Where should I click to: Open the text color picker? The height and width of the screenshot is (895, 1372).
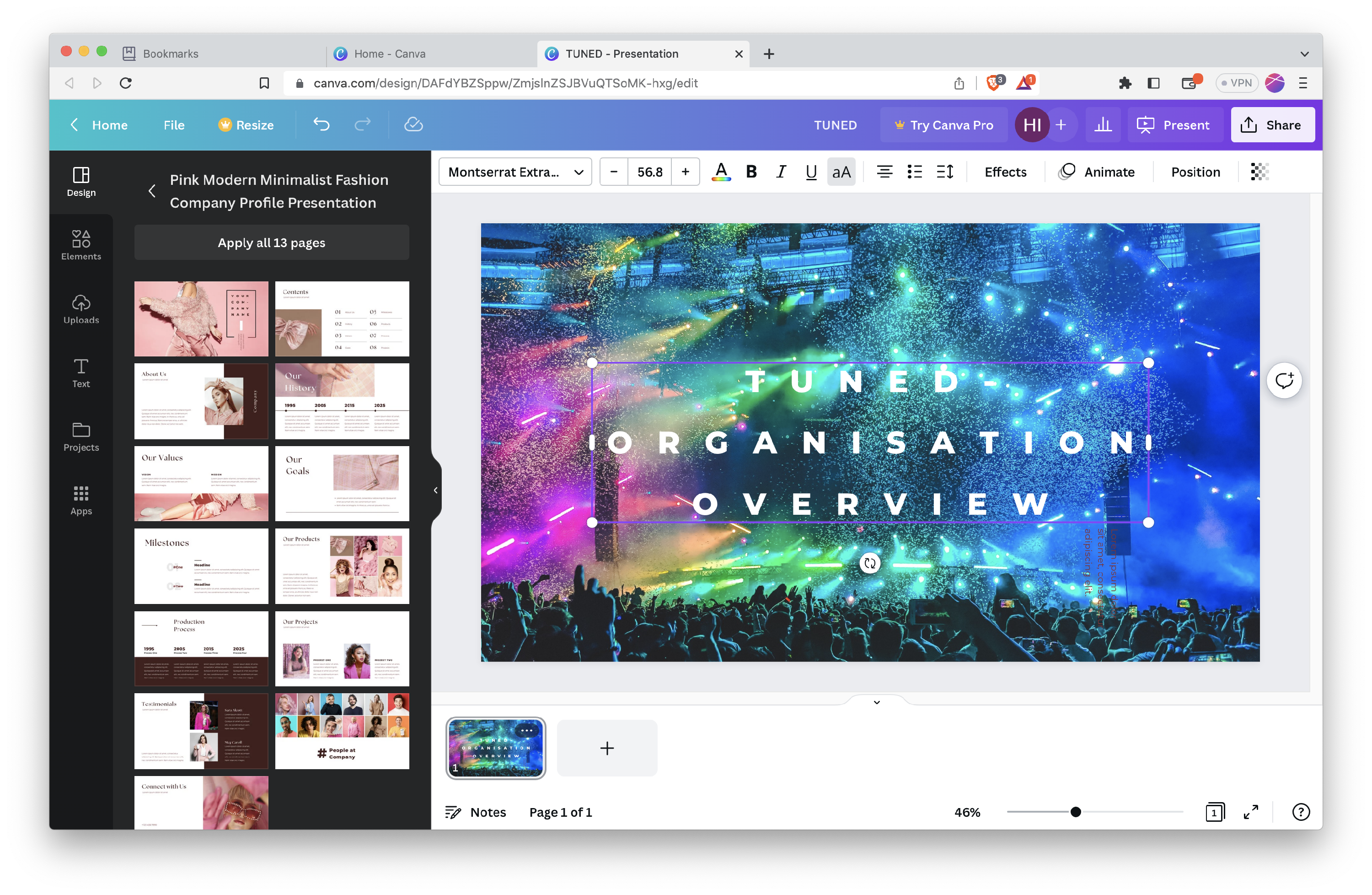click(x=721, y=172)
